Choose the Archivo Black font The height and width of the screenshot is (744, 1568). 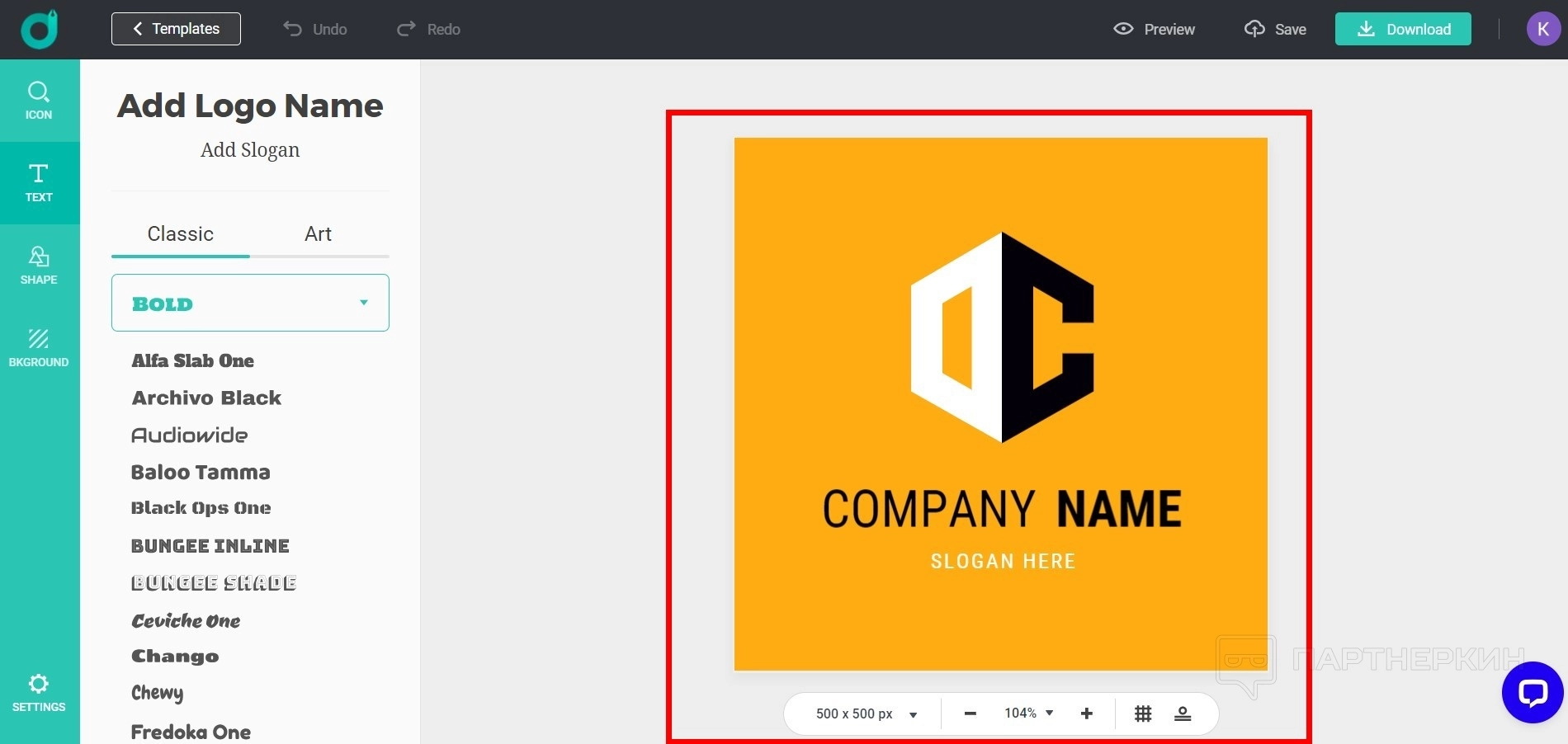tap(206, 398)
